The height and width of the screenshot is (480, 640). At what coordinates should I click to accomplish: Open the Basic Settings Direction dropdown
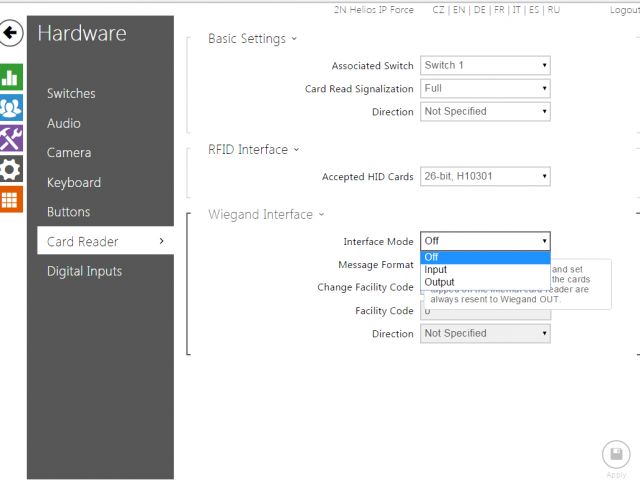pyautogui.click(x=485, y=111)
